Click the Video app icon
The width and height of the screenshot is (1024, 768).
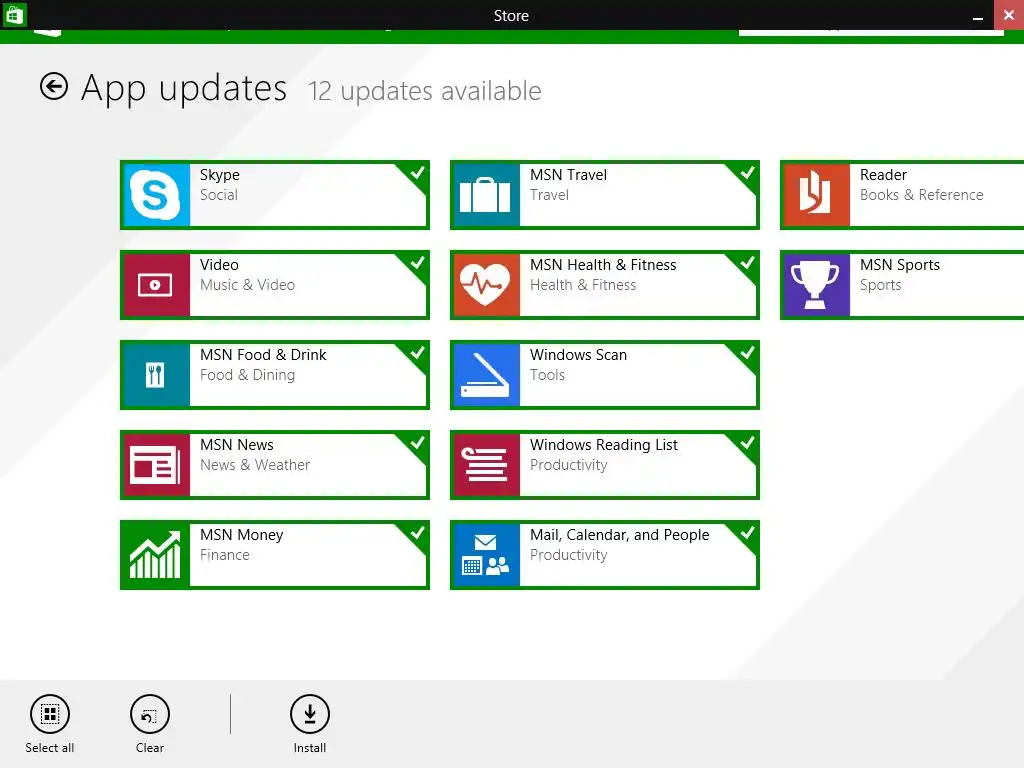click(155, 285)
